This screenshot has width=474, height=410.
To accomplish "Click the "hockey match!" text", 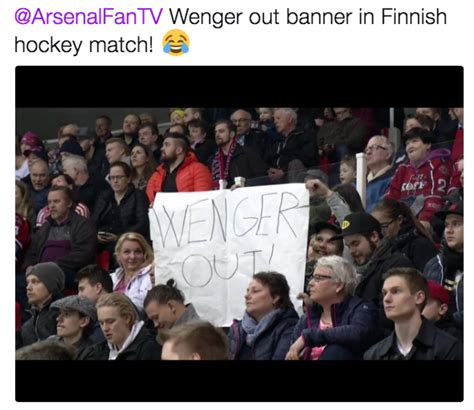I will 84,45.
